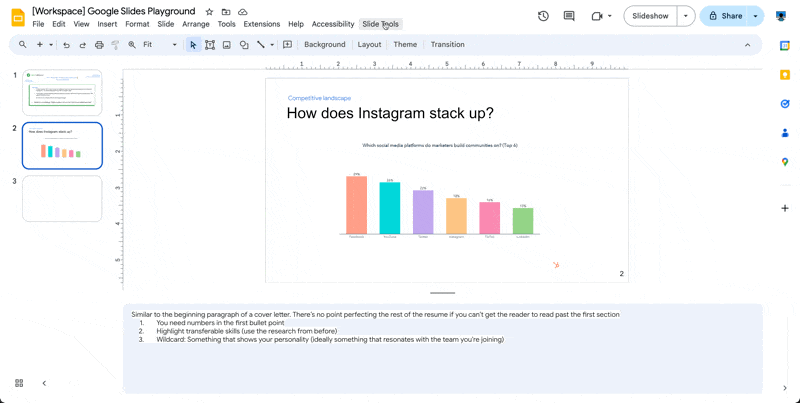Choose the Select arrow tool
The image size is (800, 403).
(x=193, y=45)
